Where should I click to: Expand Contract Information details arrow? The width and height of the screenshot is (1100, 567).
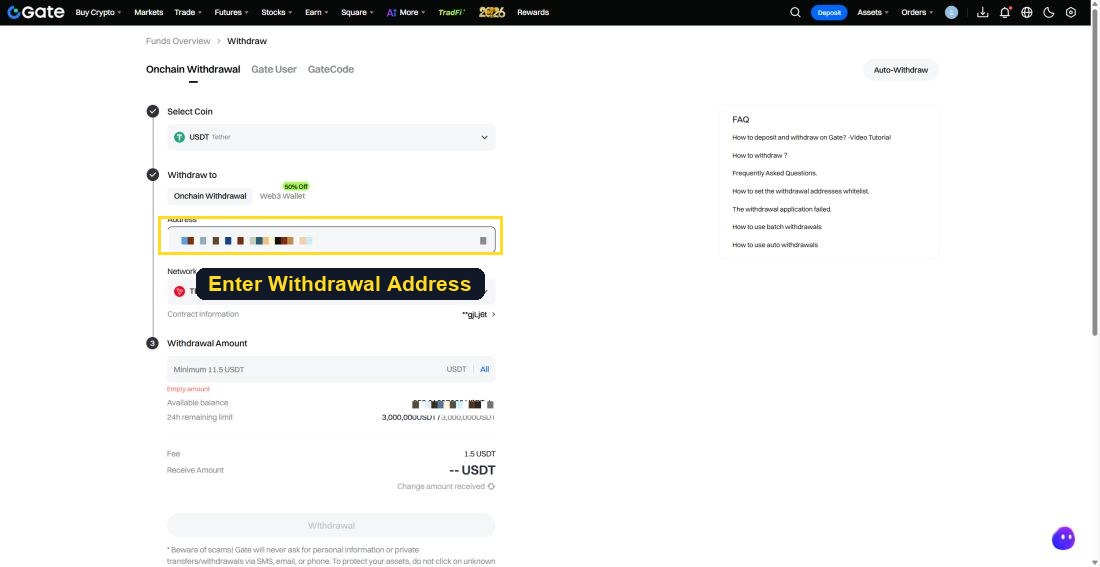(x=494, y=314)
